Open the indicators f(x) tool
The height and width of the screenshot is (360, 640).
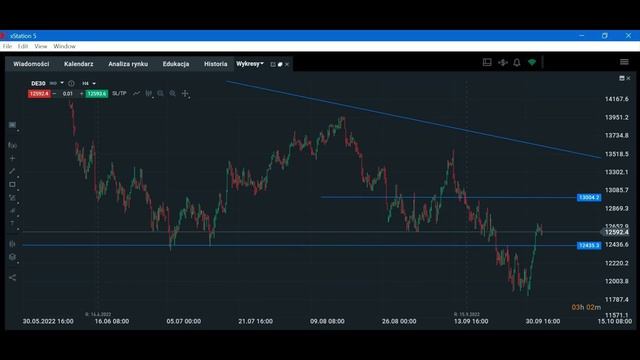[x=12, y=145]
